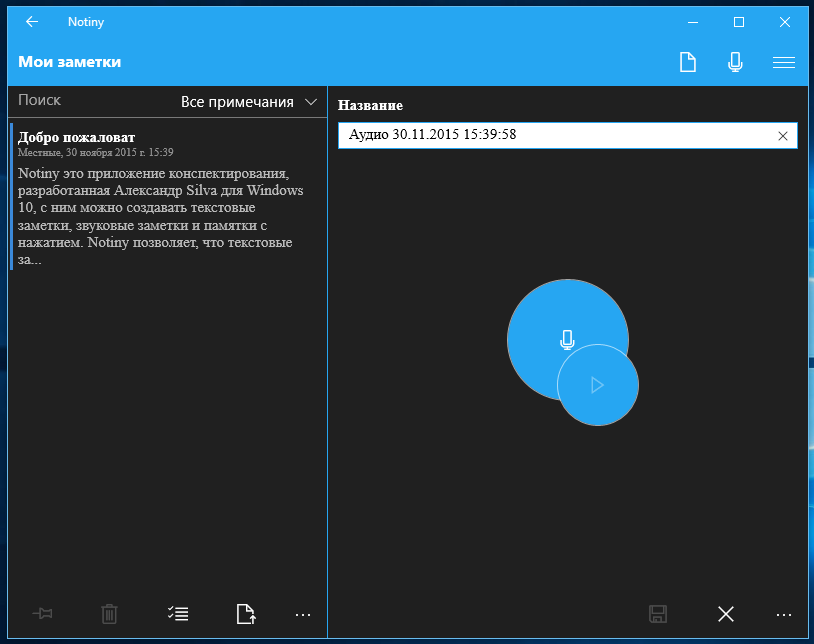The image size is (814, 644).
Task: Select the 'Добро пожаловат' note
Action: [168, 196]
